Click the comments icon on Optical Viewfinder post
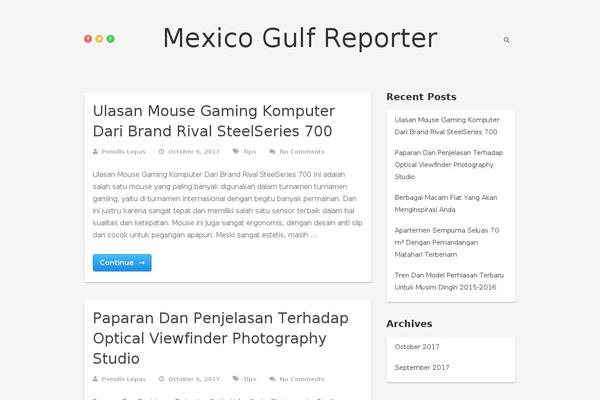 (x=272, y=379)
